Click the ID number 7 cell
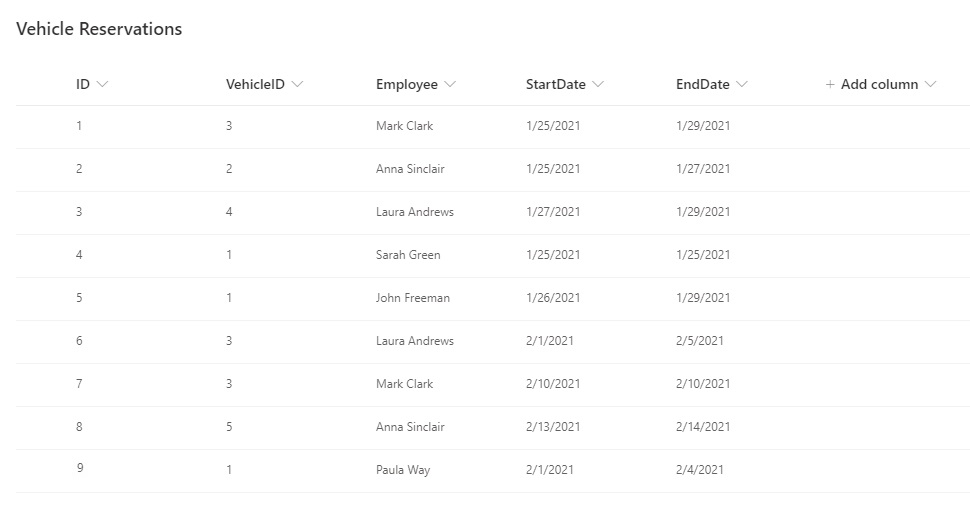The image size is (970, 526). (x=79, y=384)
